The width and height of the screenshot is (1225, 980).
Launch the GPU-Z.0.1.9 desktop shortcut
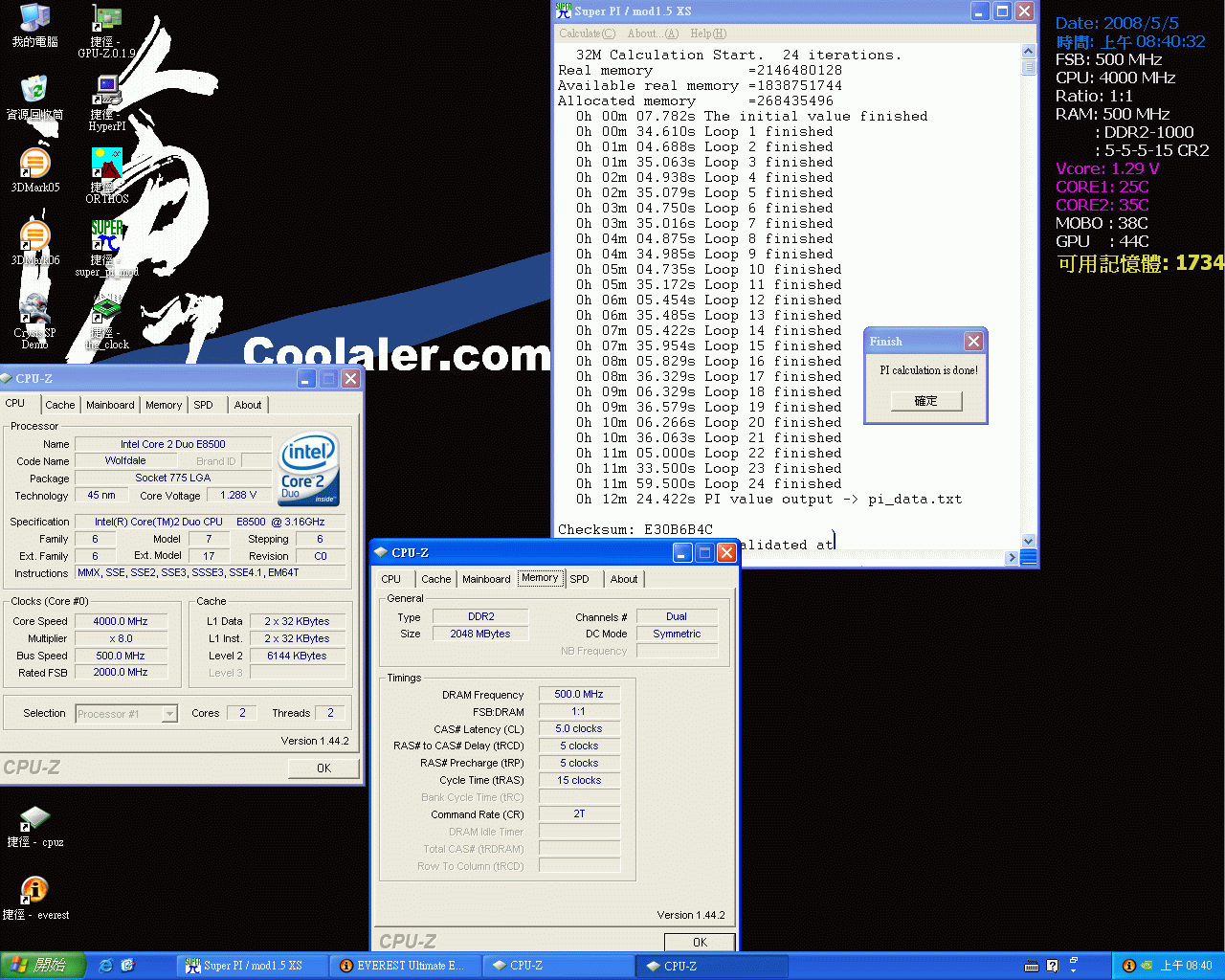tap(107, 32)
